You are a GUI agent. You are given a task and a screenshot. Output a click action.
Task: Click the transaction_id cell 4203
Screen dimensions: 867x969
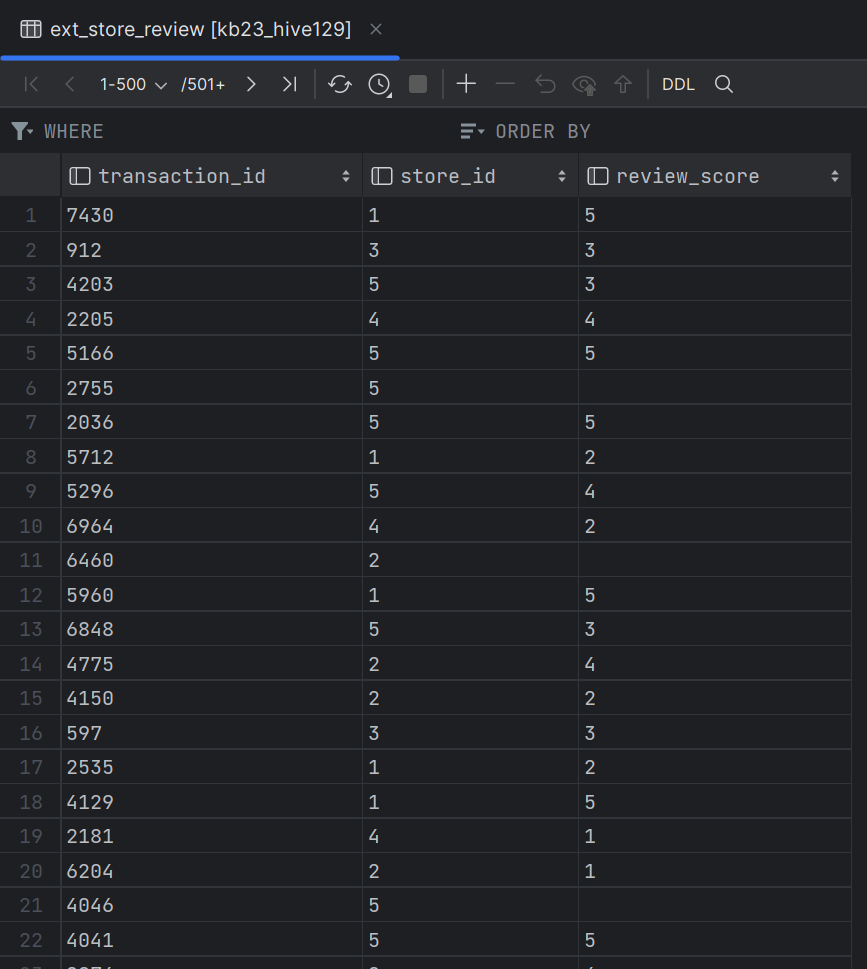click(211, 284)
